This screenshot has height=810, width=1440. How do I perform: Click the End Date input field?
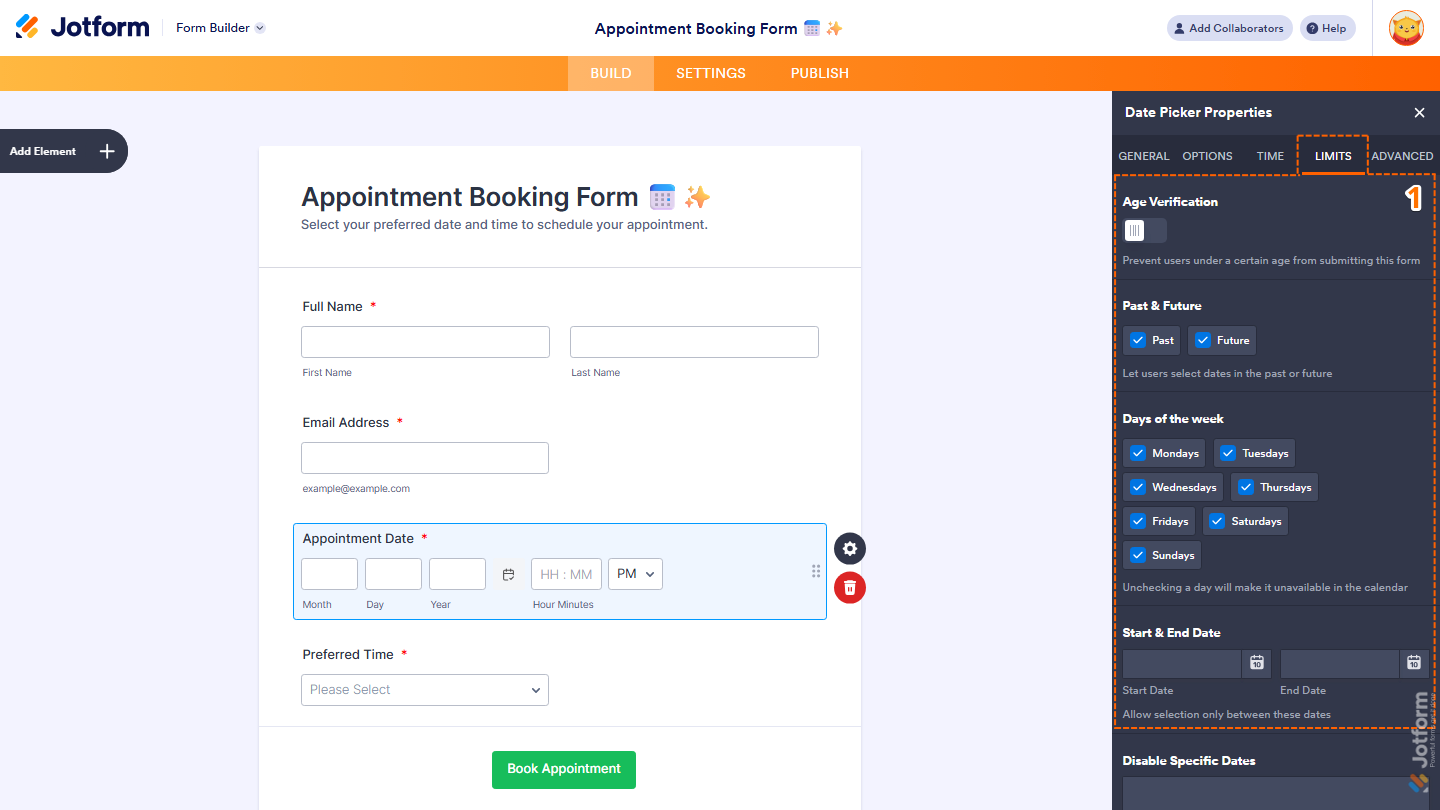pos(1340,663)
